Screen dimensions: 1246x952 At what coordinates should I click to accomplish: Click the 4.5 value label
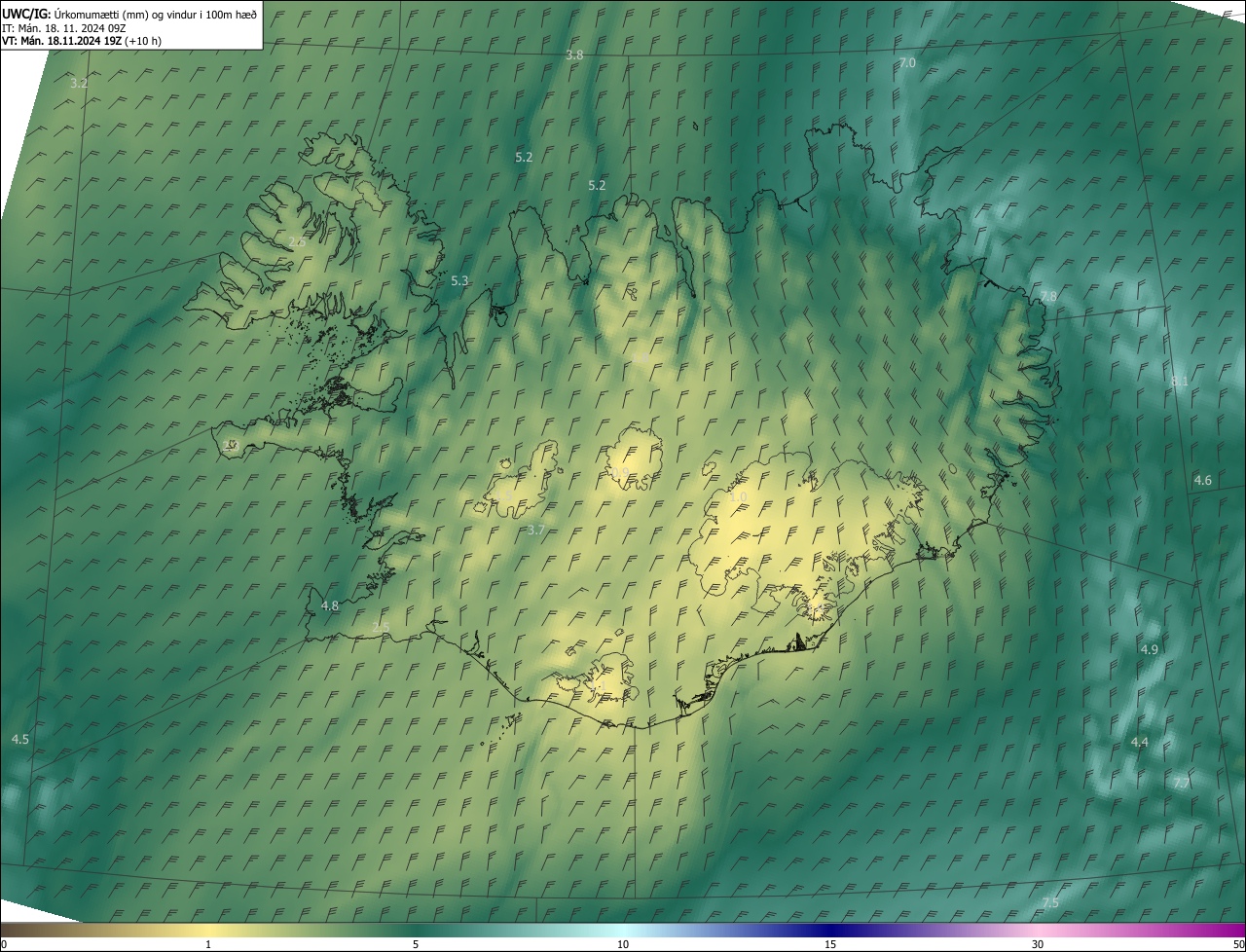(x=19, y=741)
